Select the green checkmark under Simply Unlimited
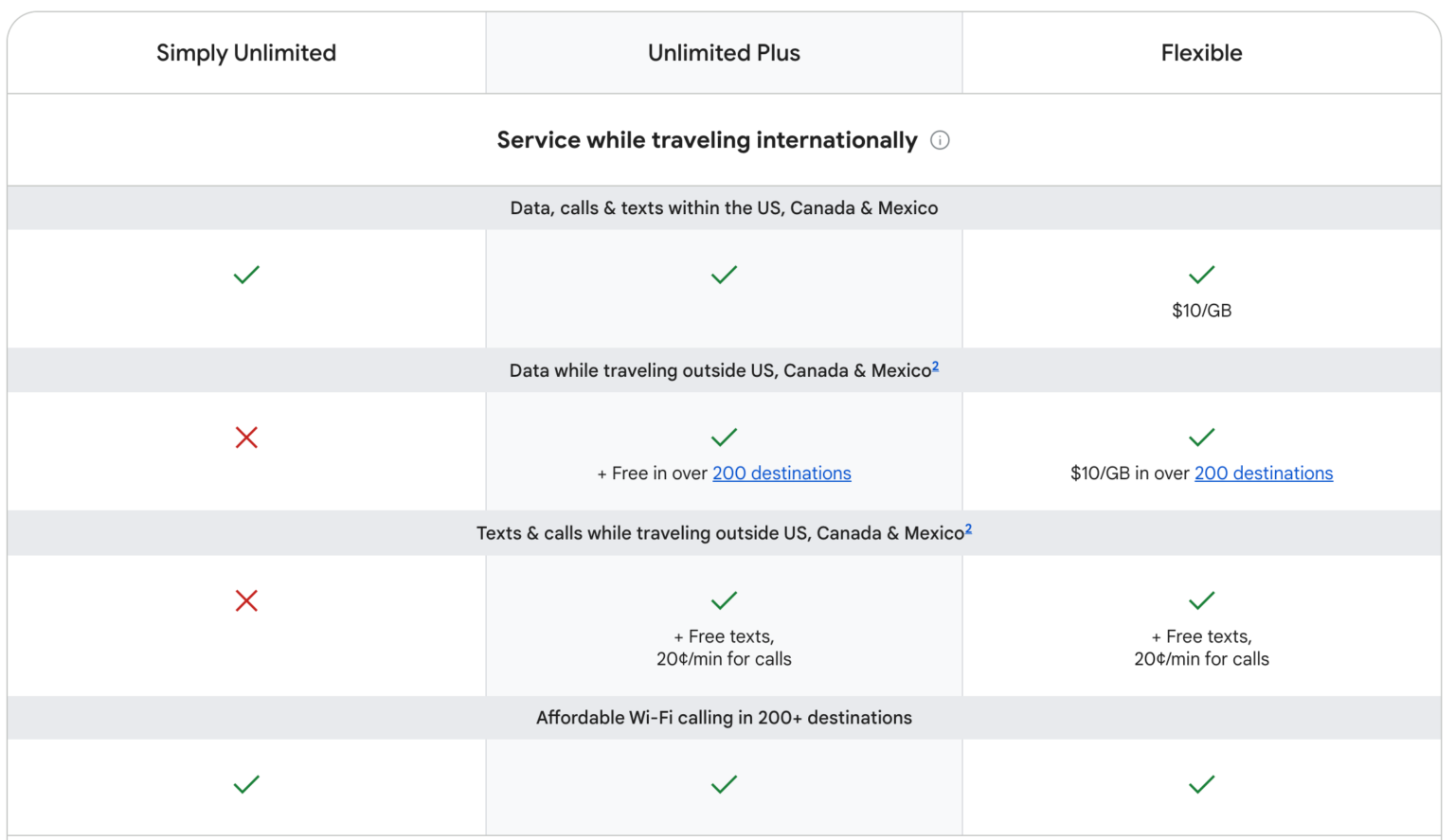Screen dimensions: 1455x840 pyautogui.click(x=245, y=275)
